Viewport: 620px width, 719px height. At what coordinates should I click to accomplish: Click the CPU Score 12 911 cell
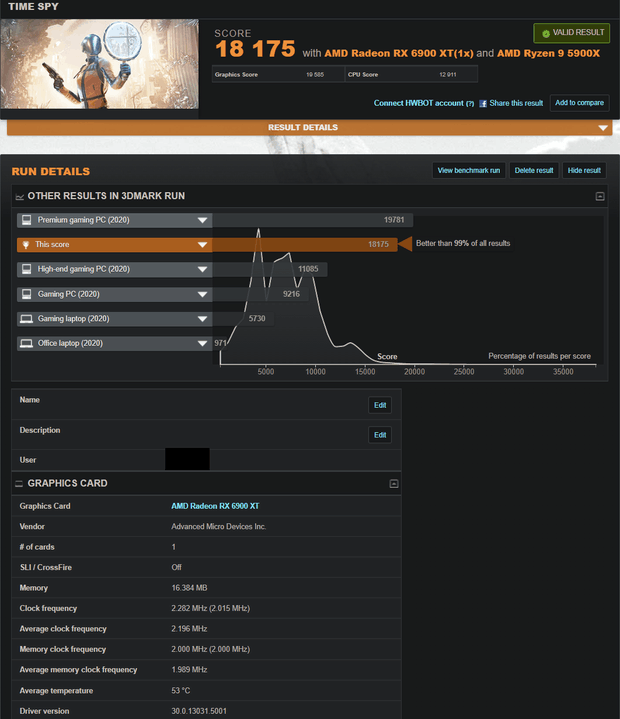(x=411, y=74)
